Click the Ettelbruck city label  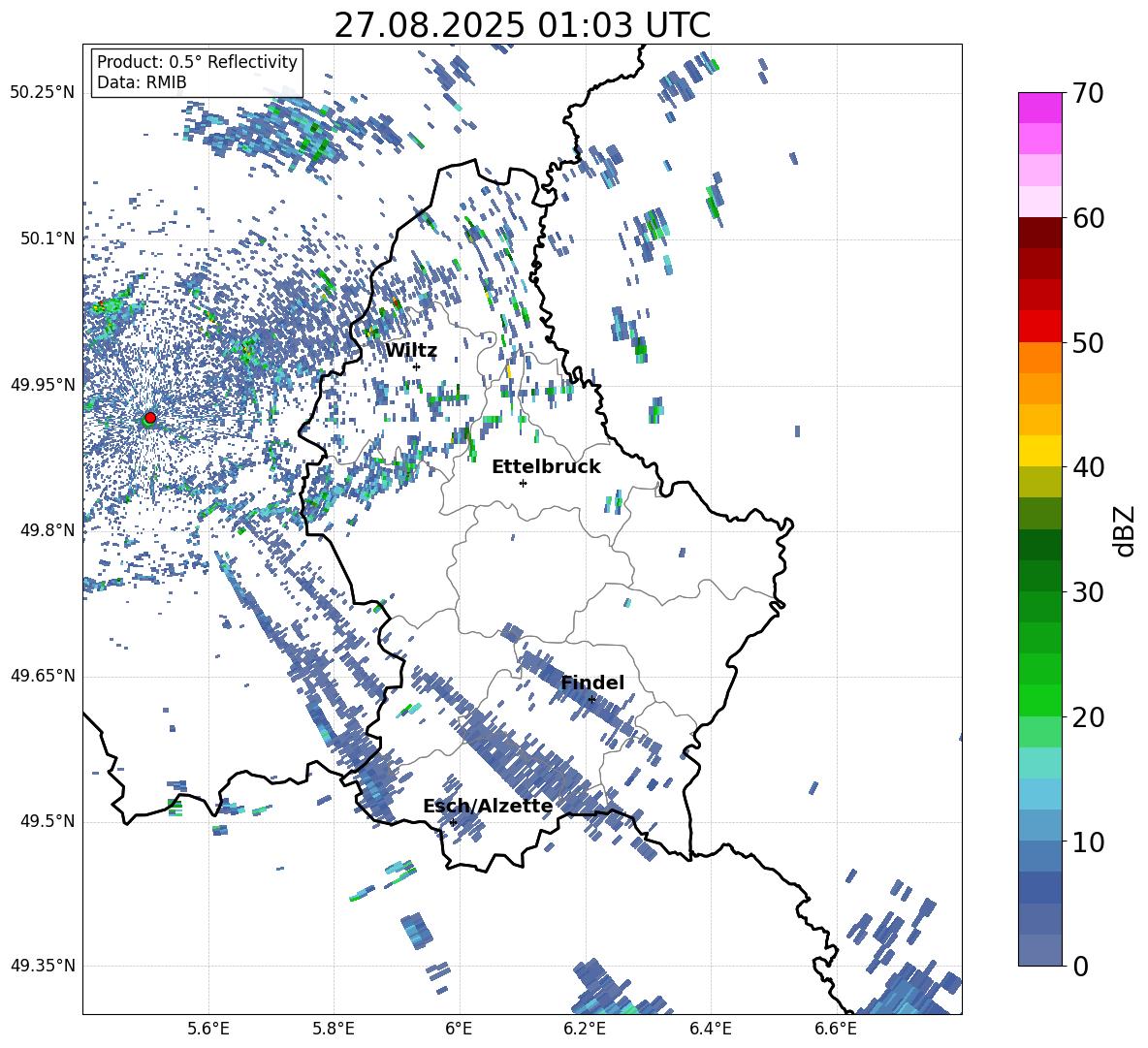coord(546,467)
